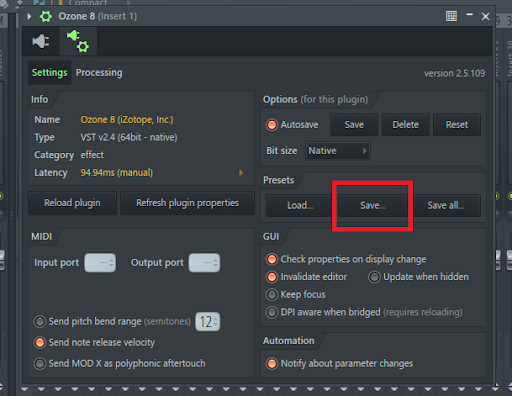Click the pitch bend semitones value 12
Image resolution: width=512 pixels, height=396 pixels.
click(x=208, y=322)
